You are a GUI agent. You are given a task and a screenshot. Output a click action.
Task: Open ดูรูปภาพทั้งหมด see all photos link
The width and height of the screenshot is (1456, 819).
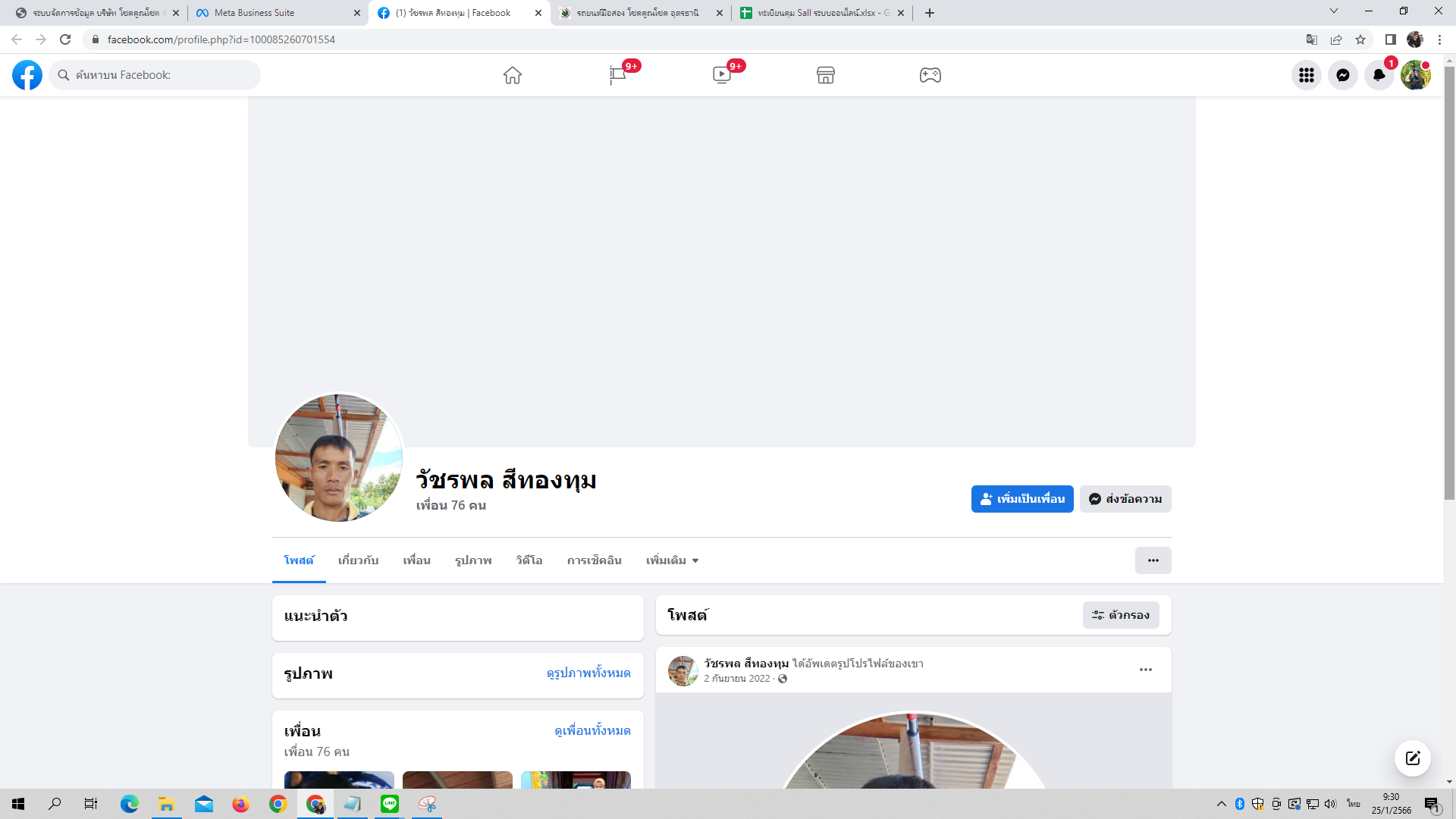pos(588,673)
